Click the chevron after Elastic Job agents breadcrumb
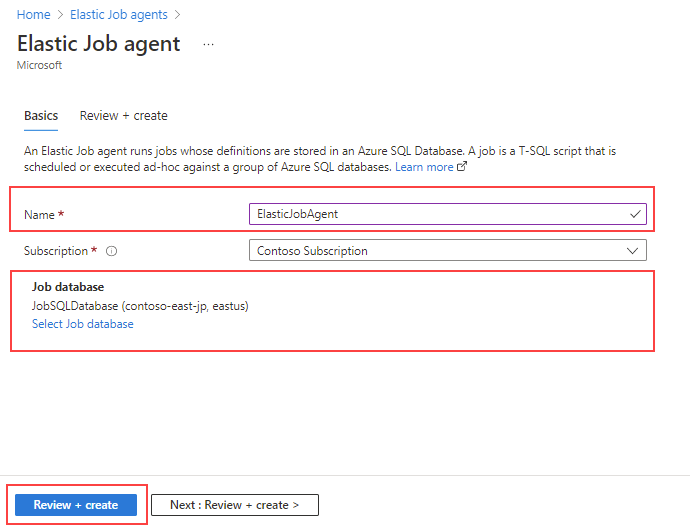Viewport: 691px width, 531px height. coord(177,15)
